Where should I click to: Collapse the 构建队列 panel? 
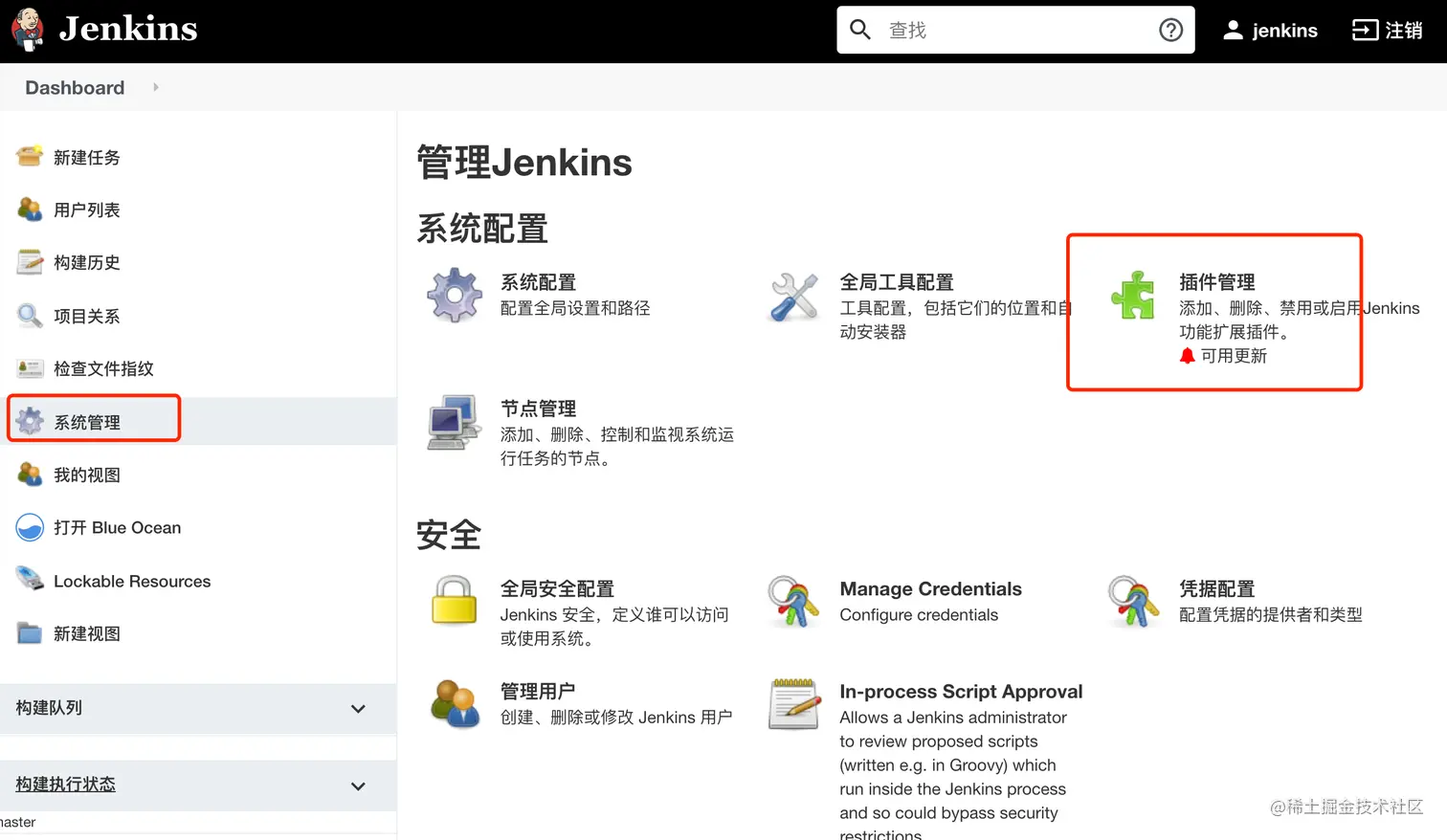click(358, 709)
